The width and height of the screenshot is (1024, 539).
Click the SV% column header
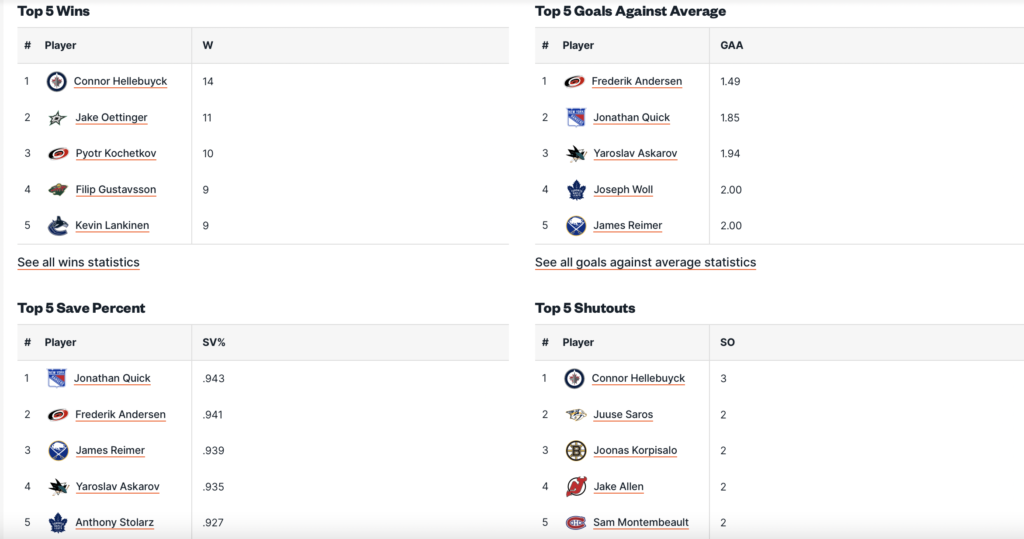coord(214,343)
